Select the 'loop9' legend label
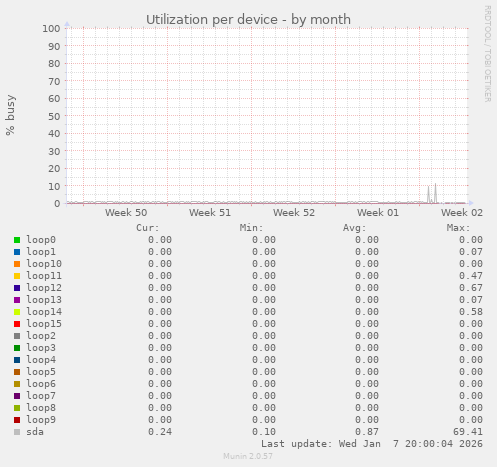Viewport: 497px width, 467px height. [x=41, y=420]
